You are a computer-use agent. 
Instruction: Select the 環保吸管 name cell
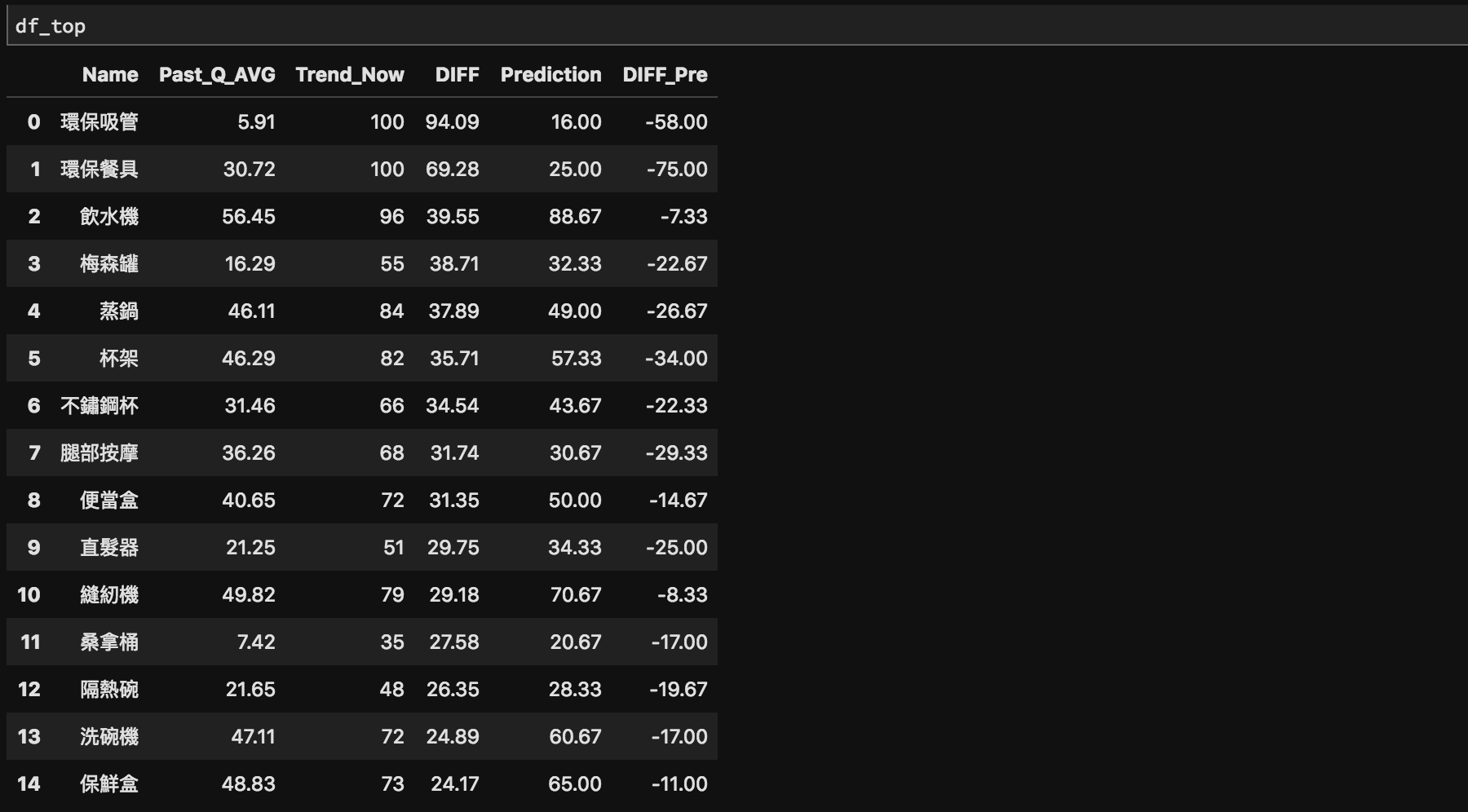[x=99, y=122]
